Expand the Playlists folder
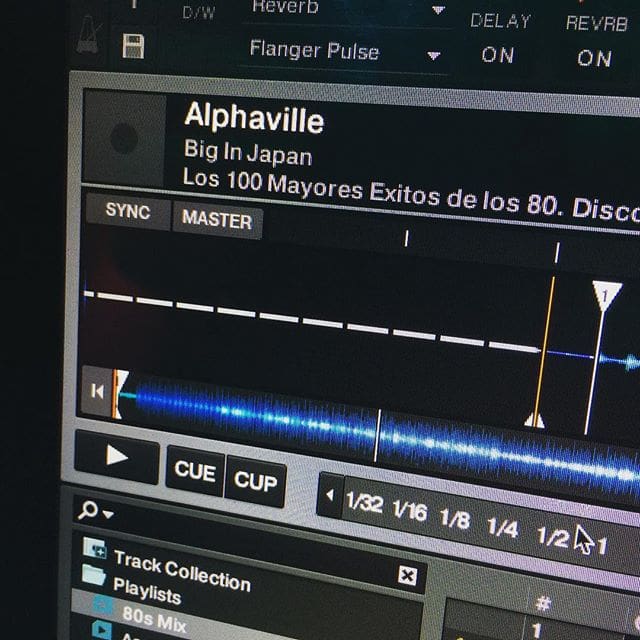640x640 pixels. click(x=147, y=591)
